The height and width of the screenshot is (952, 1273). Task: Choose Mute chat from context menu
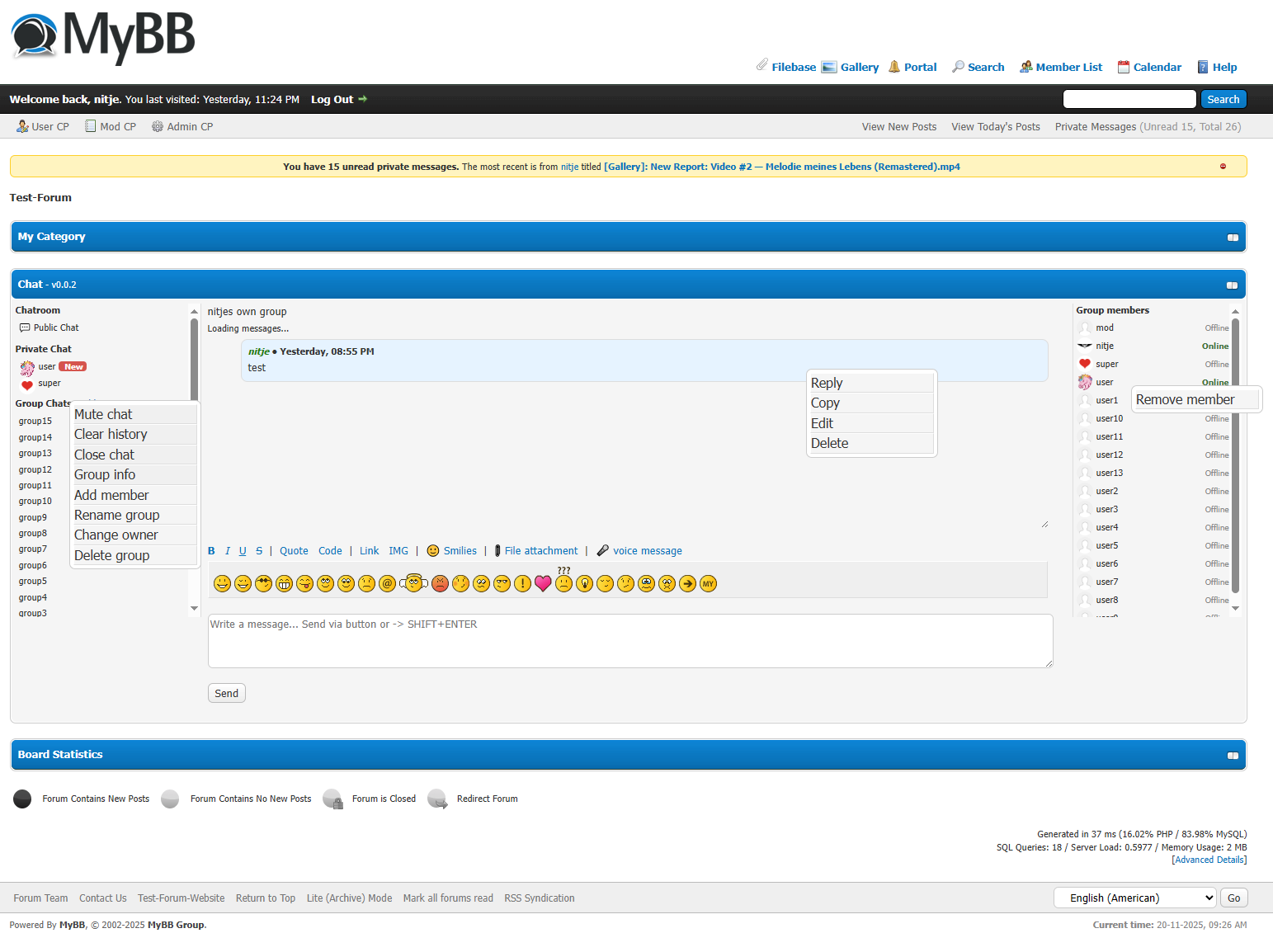pos(103,414)
